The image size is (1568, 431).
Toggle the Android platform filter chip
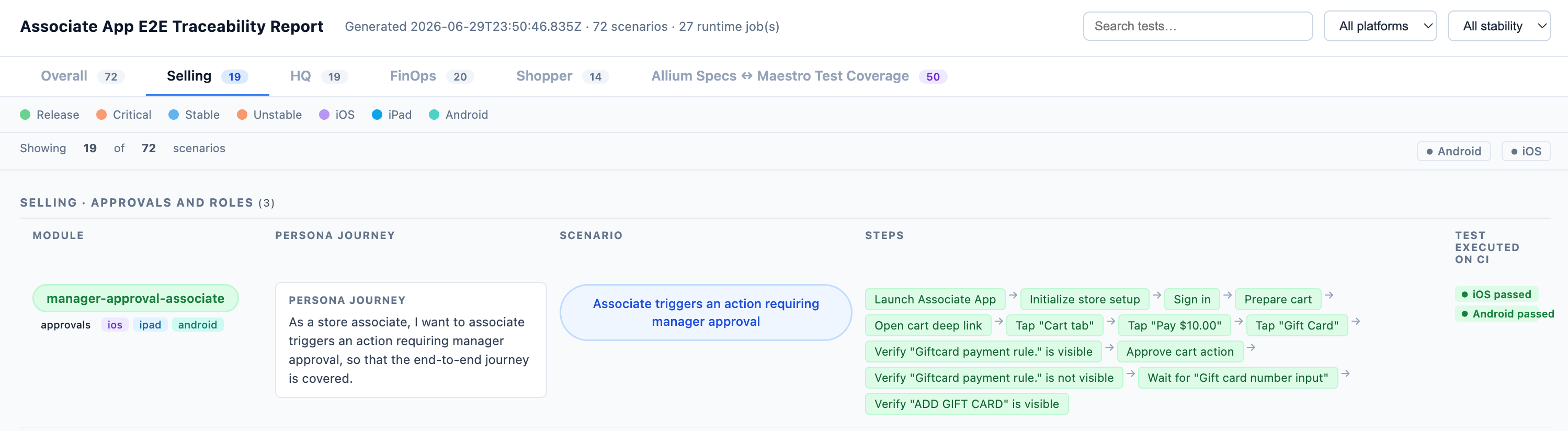coord(1453,151)
